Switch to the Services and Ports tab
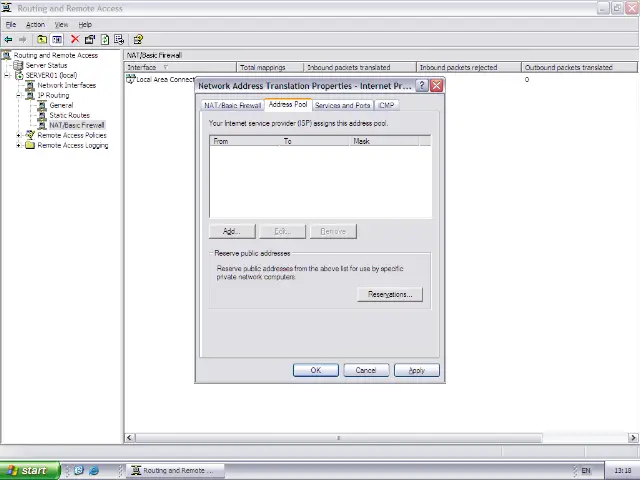 [x=342, y=105]
